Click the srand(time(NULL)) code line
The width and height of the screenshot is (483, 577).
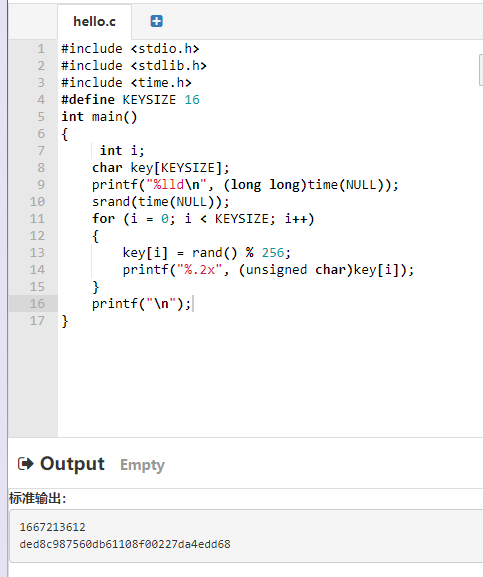coord(160,202)
